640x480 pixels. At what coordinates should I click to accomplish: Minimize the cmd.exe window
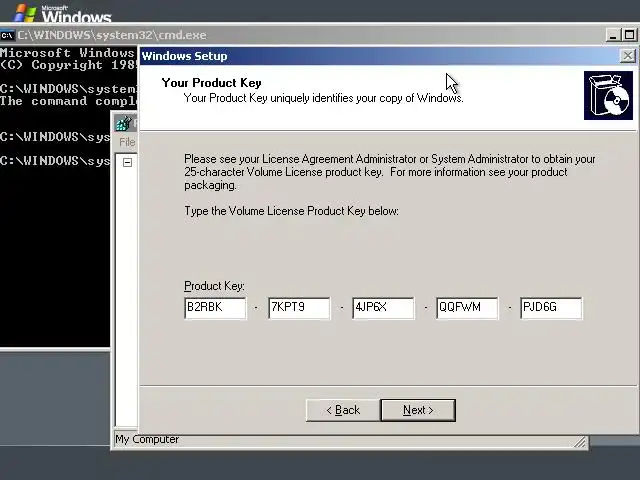[x=613, y=35]
